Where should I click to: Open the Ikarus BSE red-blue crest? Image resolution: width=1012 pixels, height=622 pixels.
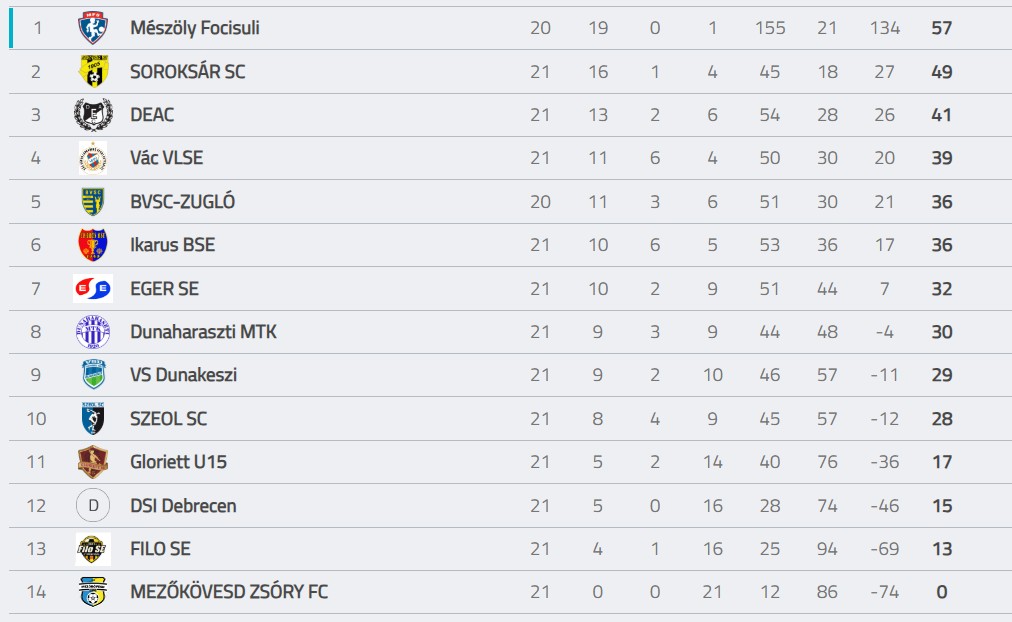(93, 245)
